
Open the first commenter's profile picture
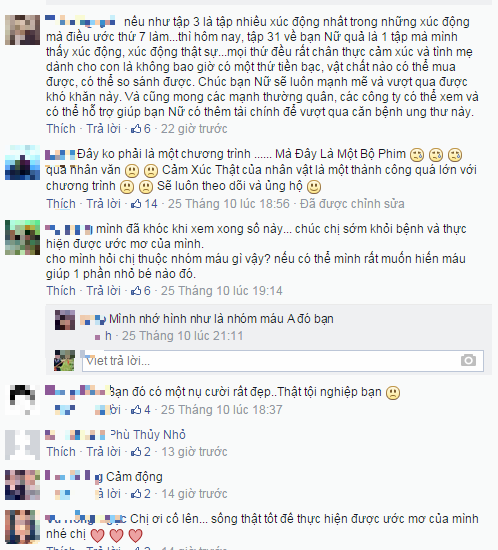pos(22,30)
